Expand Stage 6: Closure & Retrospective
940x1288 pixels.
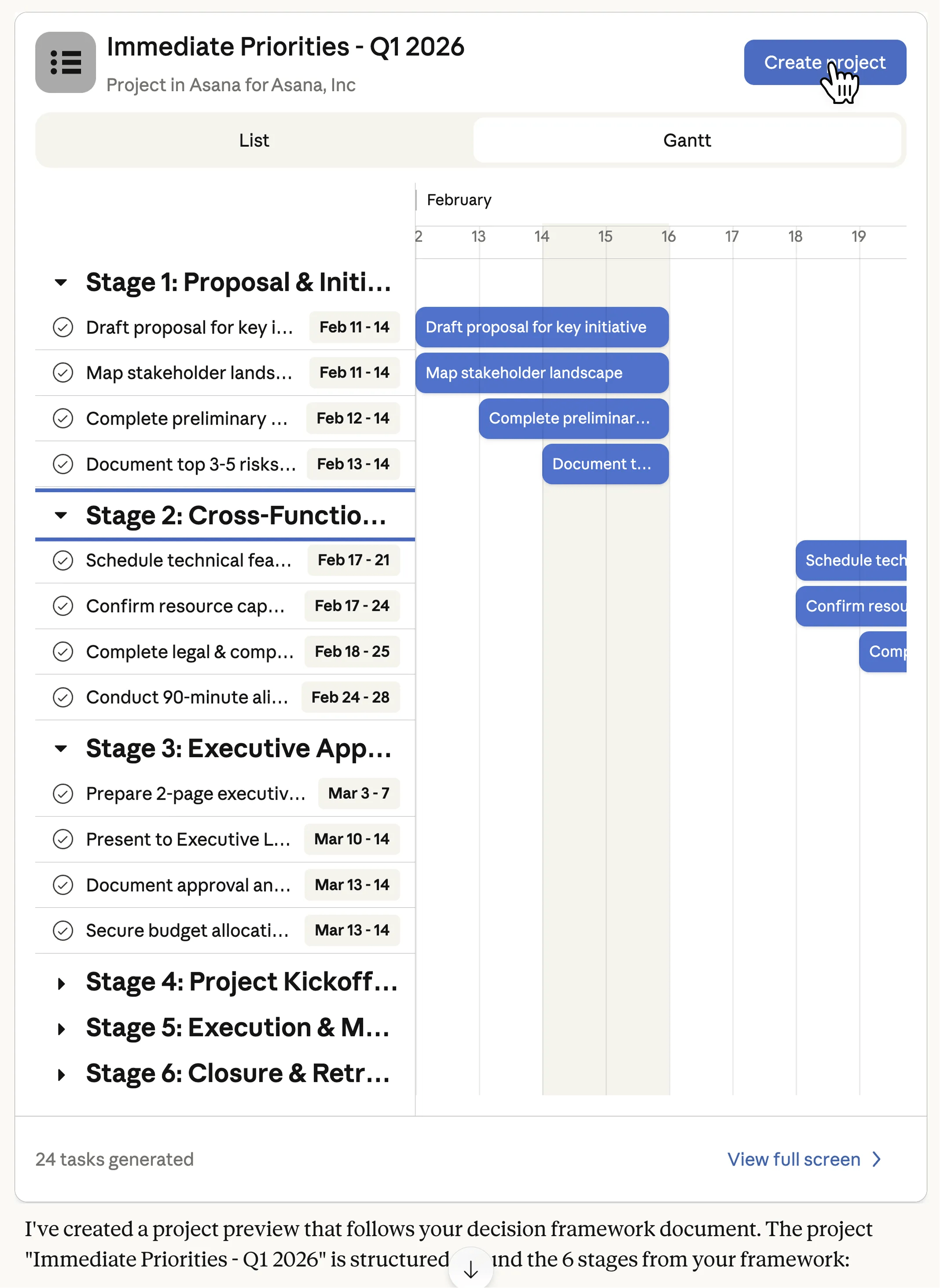[x=62, y=1074]
